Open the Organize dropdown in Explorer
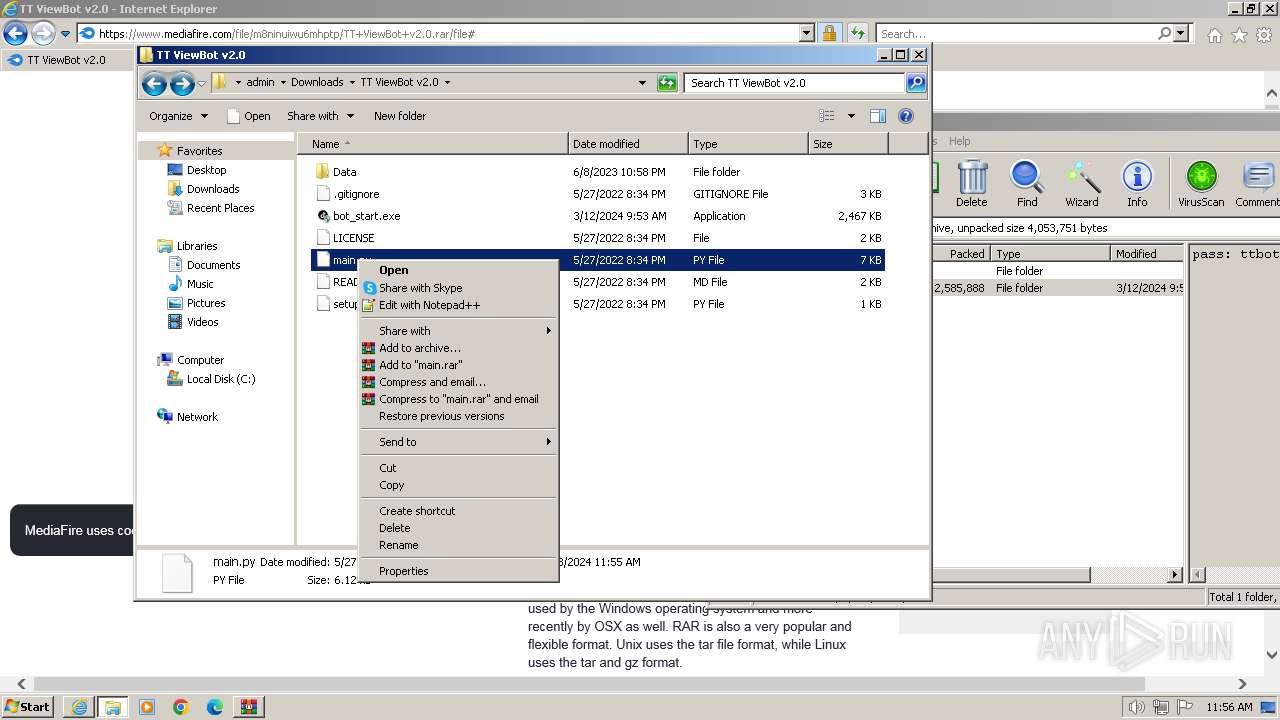 (x=178, y=116)
